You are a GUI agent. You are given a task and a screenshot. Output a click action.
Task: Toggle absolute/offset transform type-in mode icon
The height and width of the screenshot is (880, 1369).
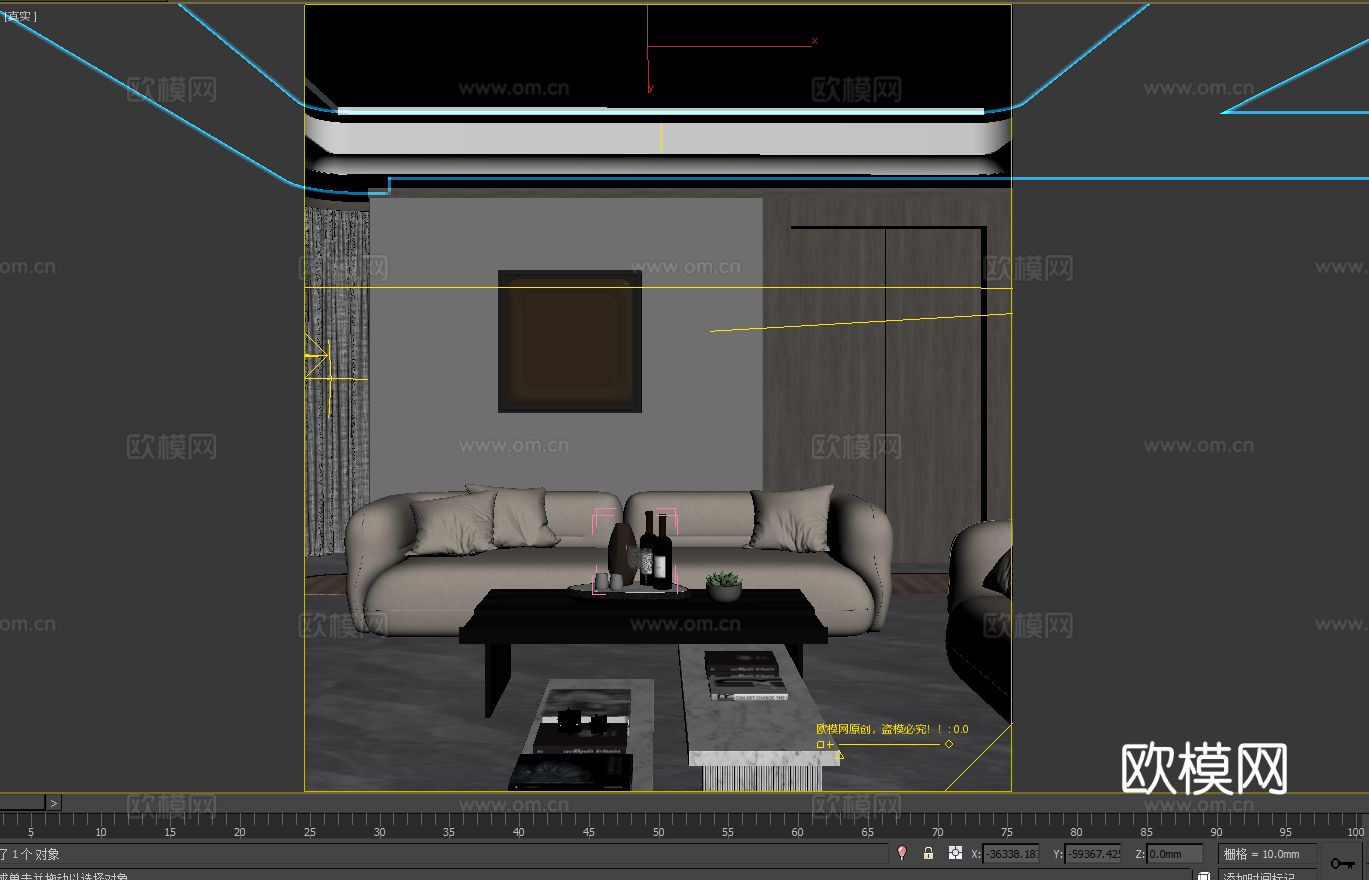(955, 853)
